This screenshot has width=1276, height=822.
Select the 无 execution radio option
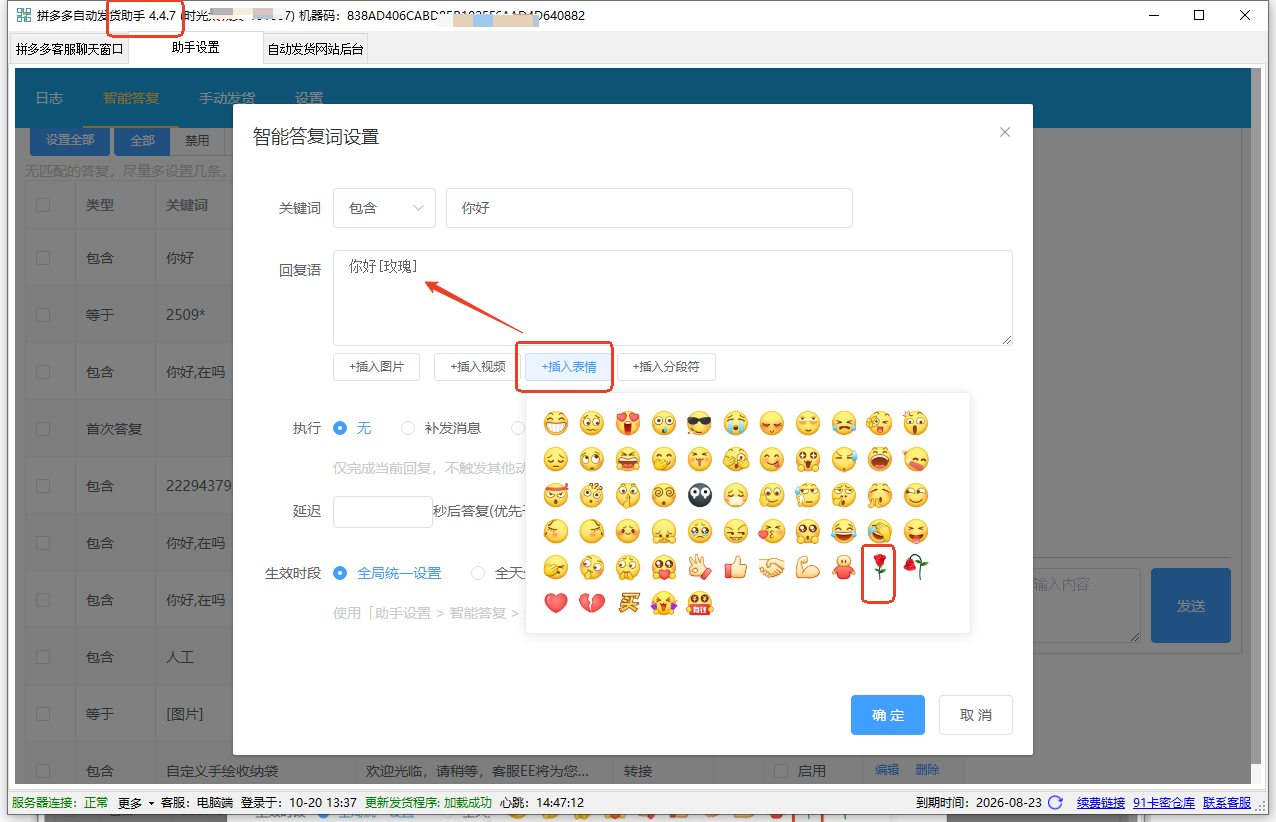[x=340, y=428]
